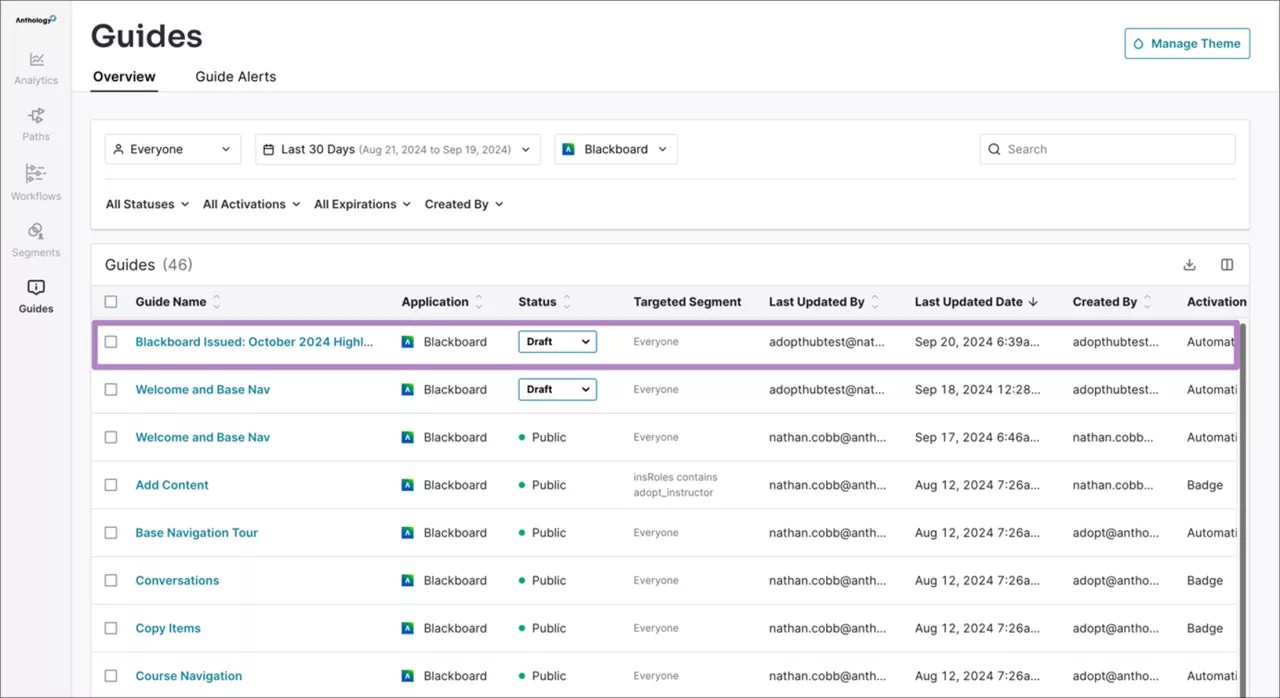Open the All Statuses filter dropdown
The height and width of the screenshot is (698, 1280).
(x=146, y=204)
